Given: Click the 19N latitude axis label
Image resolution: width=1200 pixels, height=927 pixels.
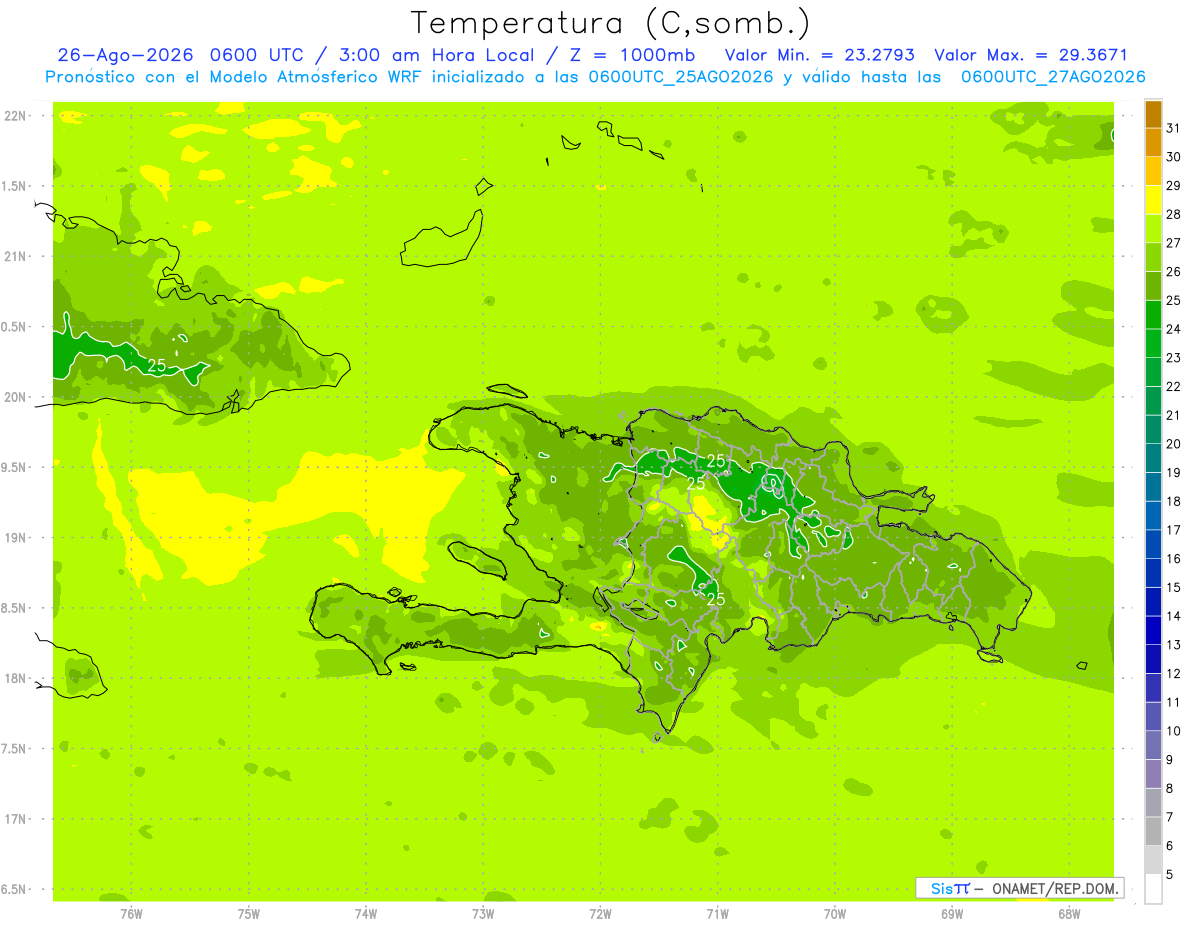Looking at the screenshot, I should 16,538.
